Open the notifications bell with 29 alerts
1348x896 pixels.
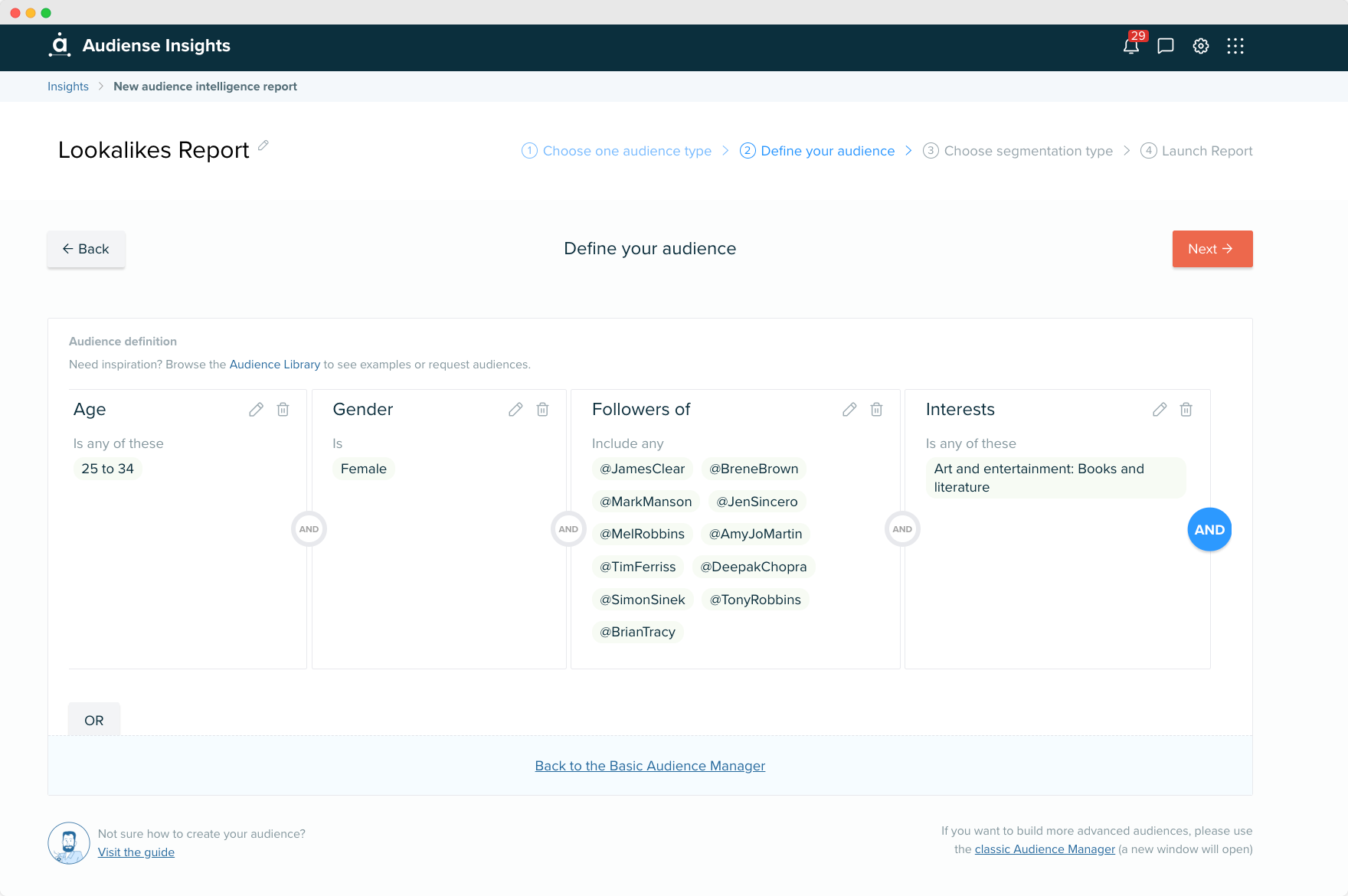[1131, 46]
